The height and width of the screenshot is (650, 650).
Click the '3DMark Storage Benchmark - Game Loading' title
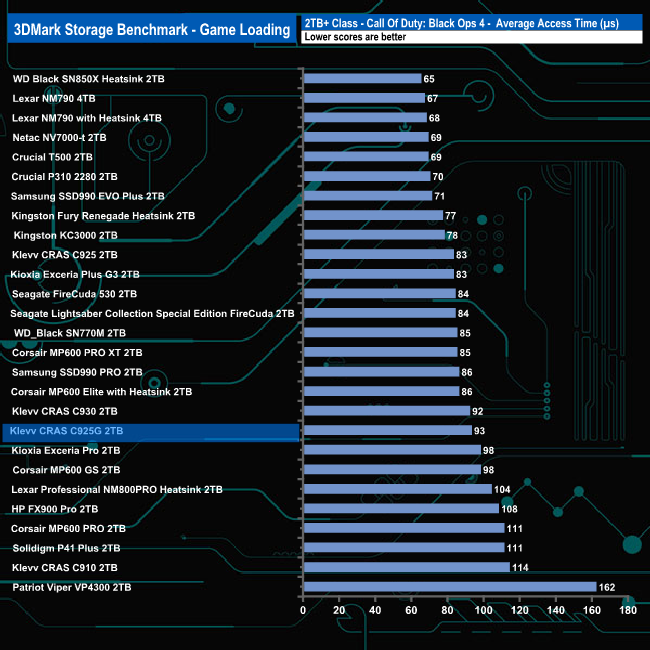[x=152, y=29]
